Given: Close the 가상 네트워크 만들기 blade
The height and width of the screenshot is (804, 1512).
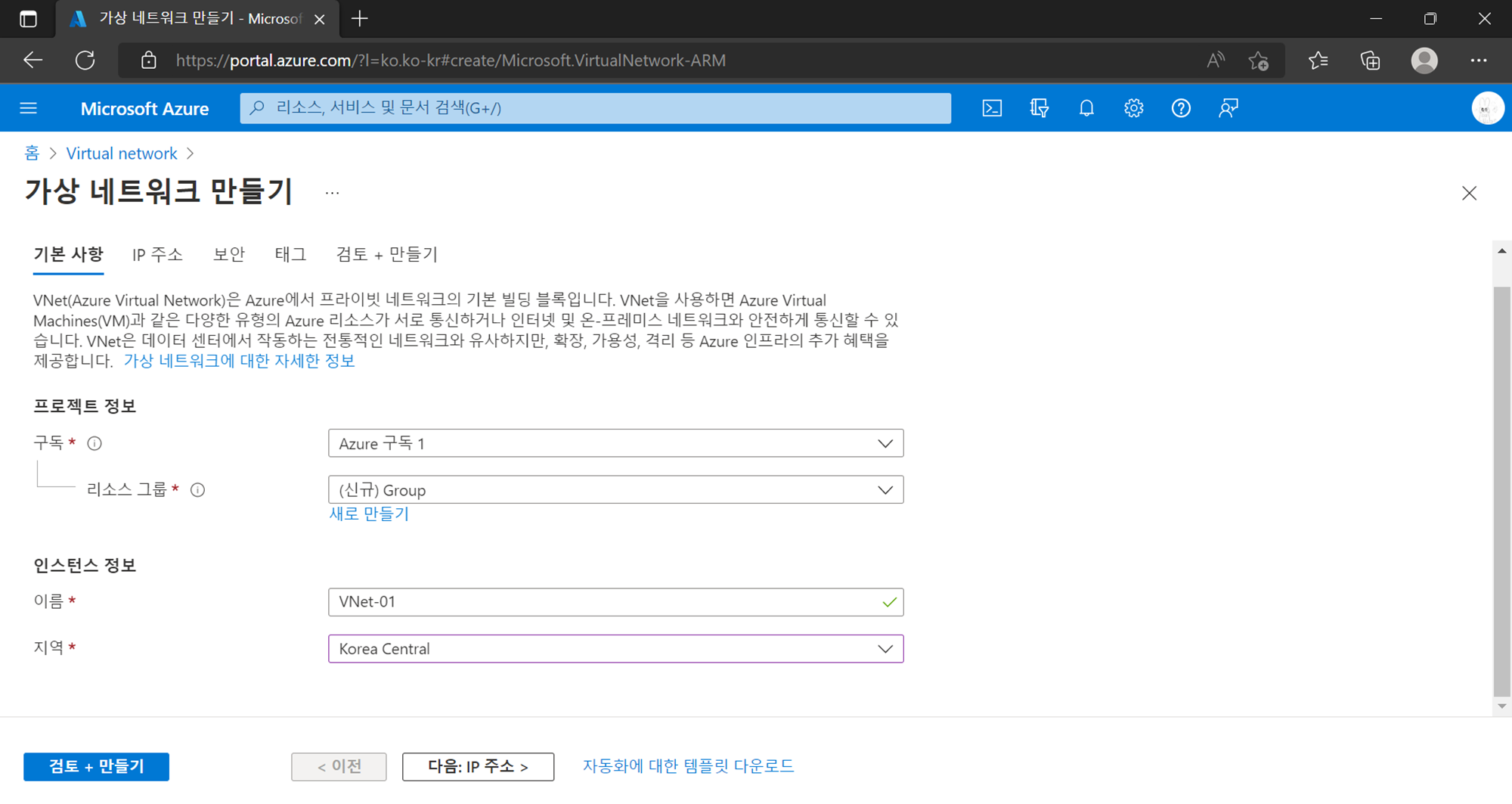Looking at the screenshot, I should tap(1469, 193).
